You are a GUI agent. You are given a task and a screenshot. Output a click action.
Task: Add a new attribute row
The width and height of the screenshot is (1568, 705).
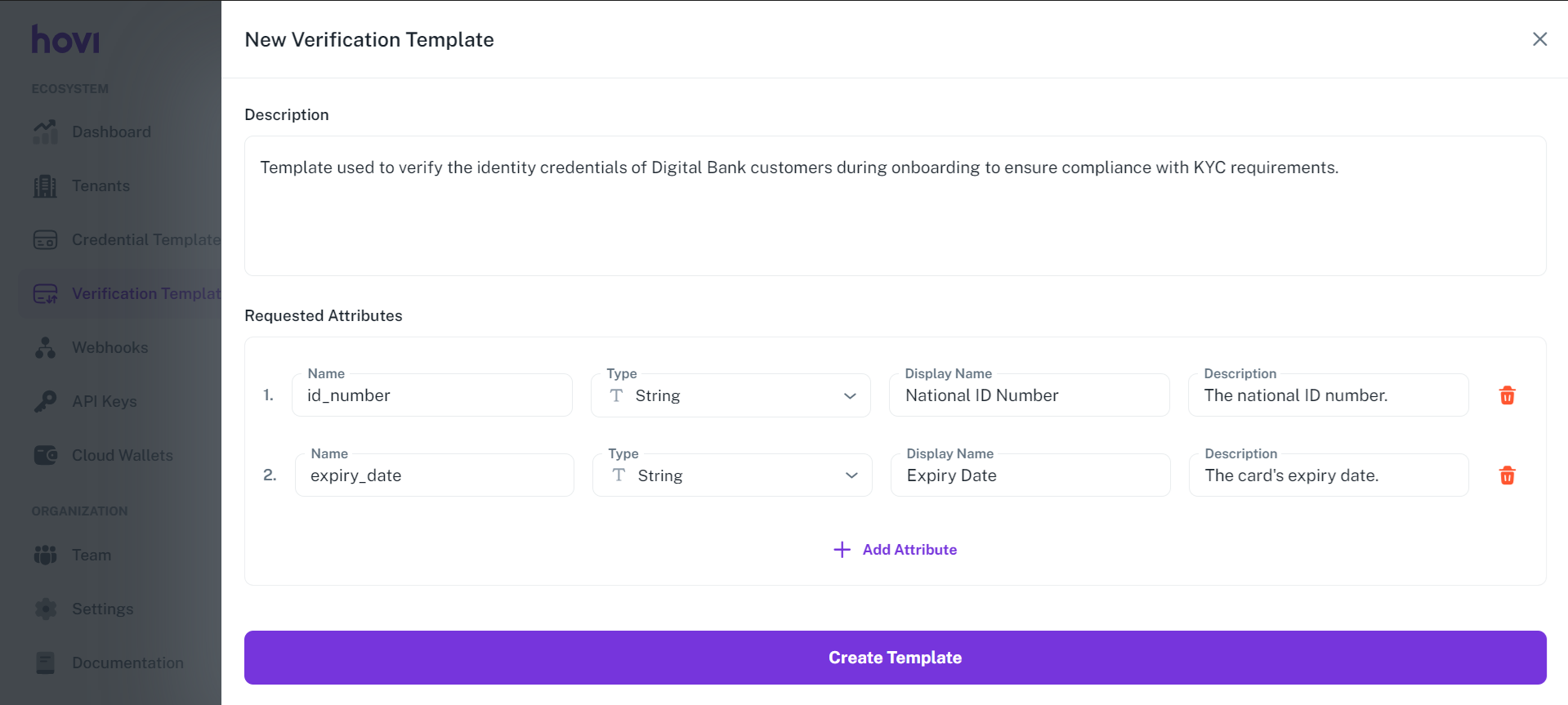click(x=896, y=550)
